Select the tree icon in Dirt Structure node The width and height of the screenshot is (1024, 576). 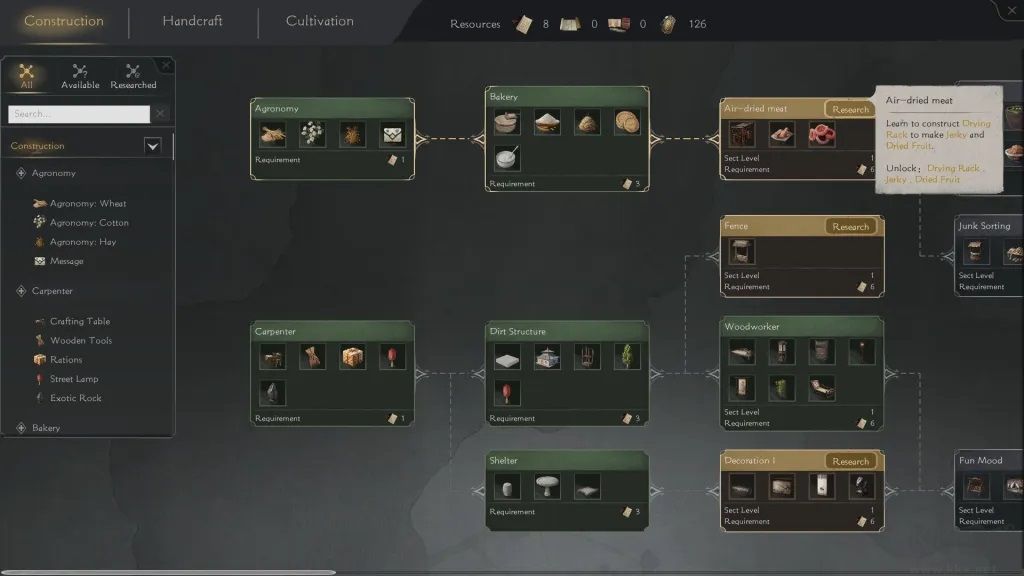coord(627,357)
